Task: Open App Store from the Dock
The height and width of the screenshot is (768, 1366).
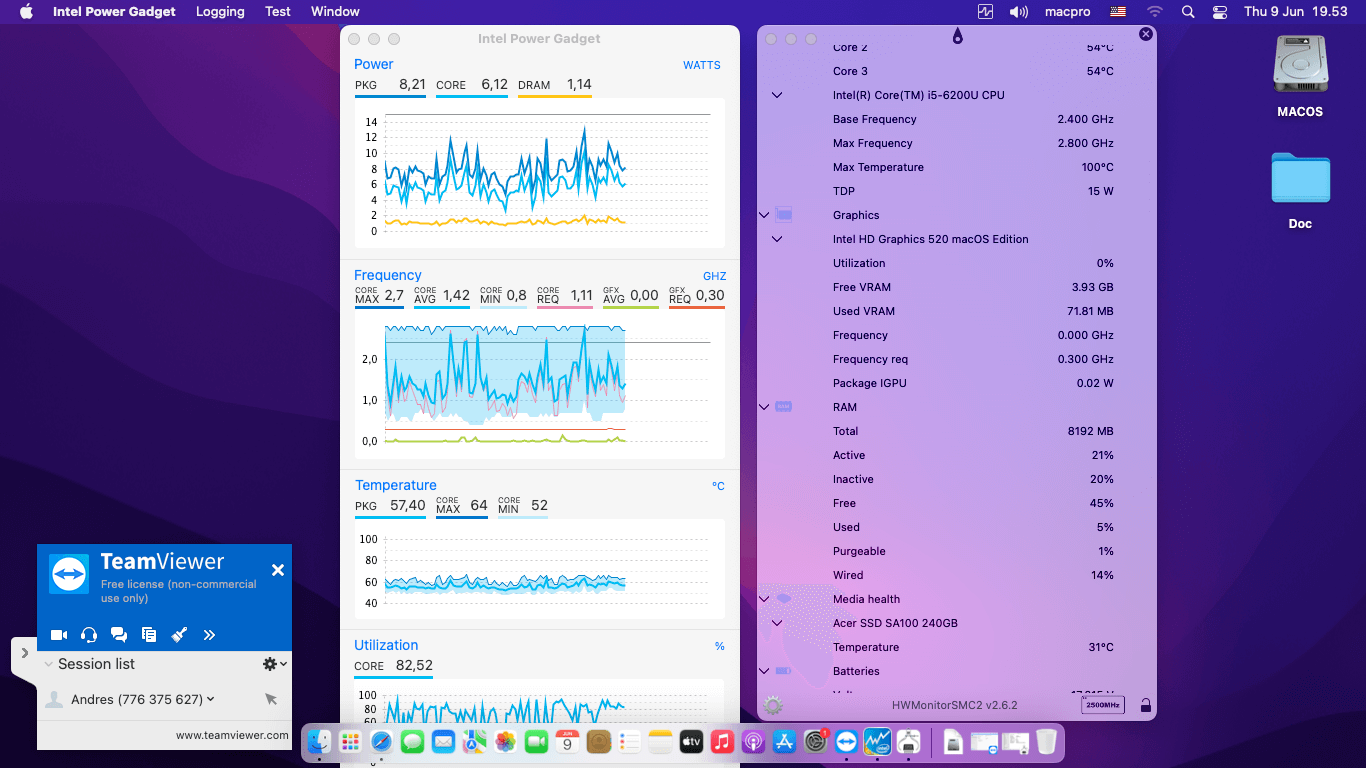Action: pos(784,741)
